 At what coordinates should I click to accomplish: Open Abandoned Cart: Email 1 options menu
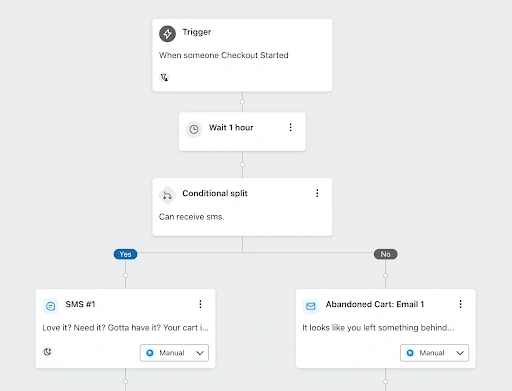pyautogui.click(x=460, y=304)
